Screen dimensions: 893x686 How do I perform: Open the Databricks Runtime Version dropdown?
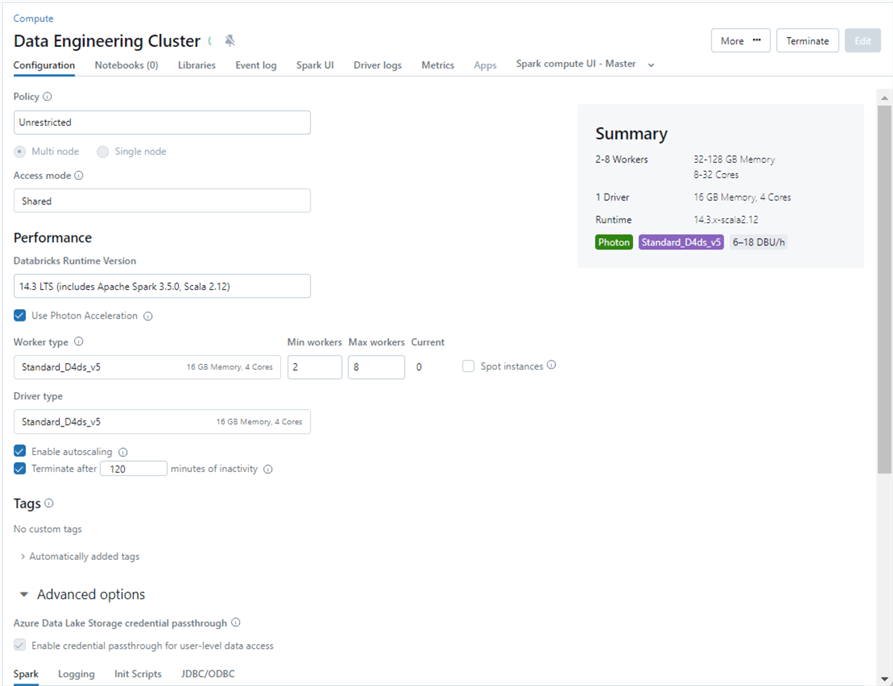point(162,286)
